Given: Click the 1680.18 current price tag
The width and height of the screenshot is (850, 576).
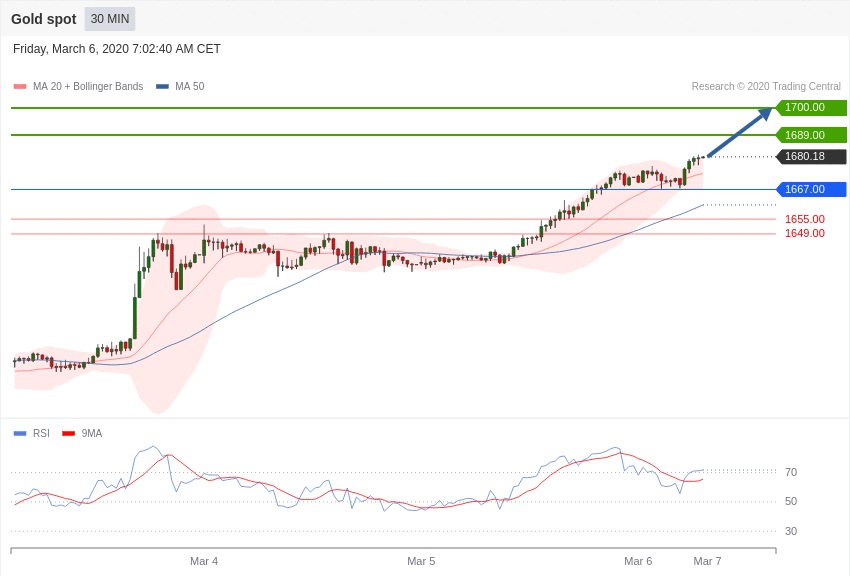Looking at the screenshot, I should click(811, 157).
